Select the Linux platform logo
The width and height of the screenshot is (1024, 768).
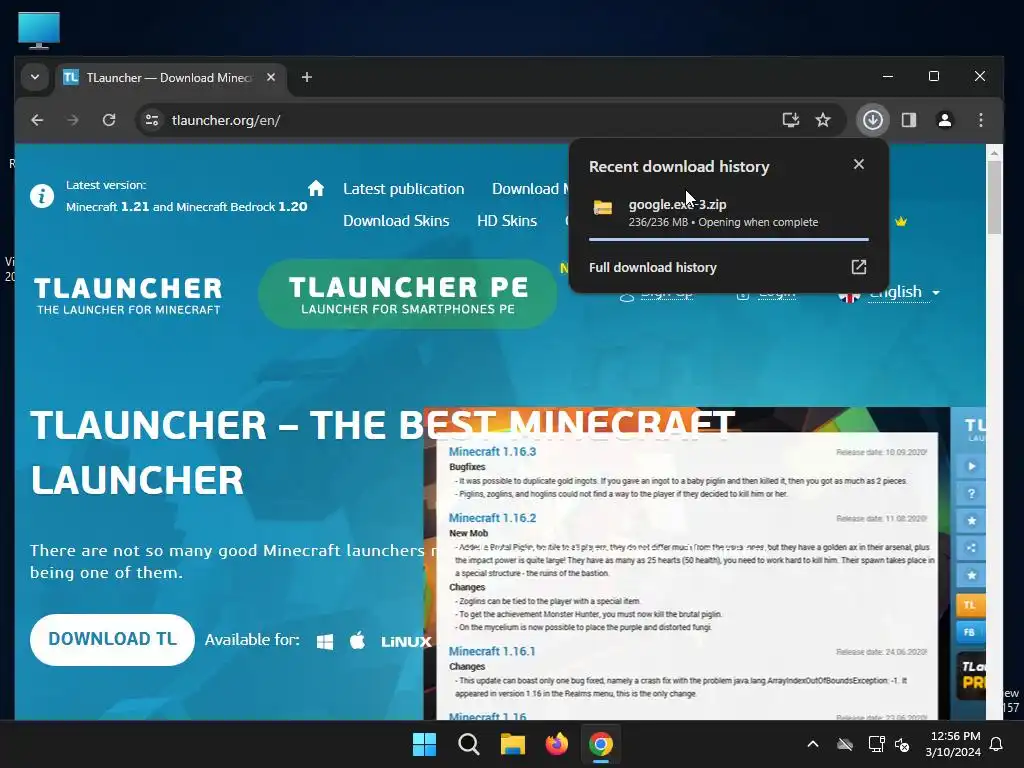click(x=406, y=642)
